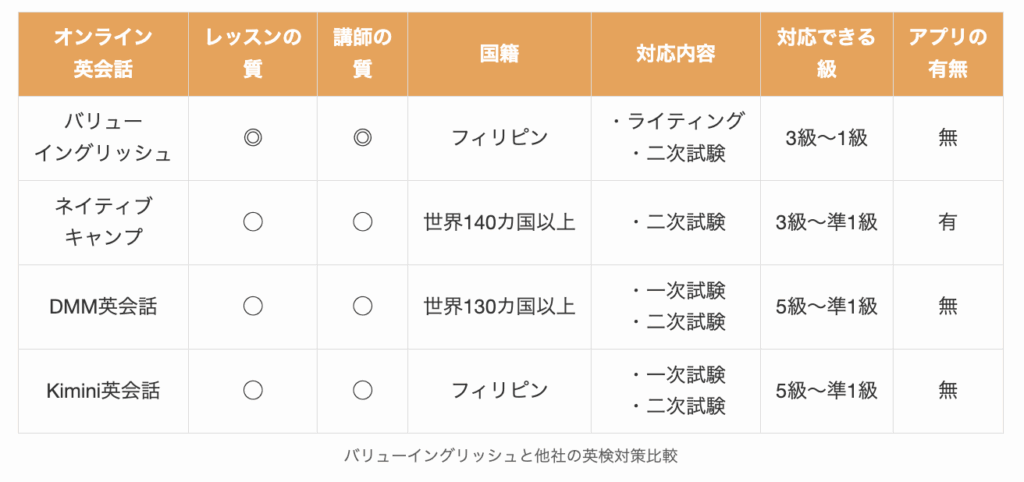Click the バリューイングリッシュ row label
This screenshot has height=482, width=1024.
103,138
